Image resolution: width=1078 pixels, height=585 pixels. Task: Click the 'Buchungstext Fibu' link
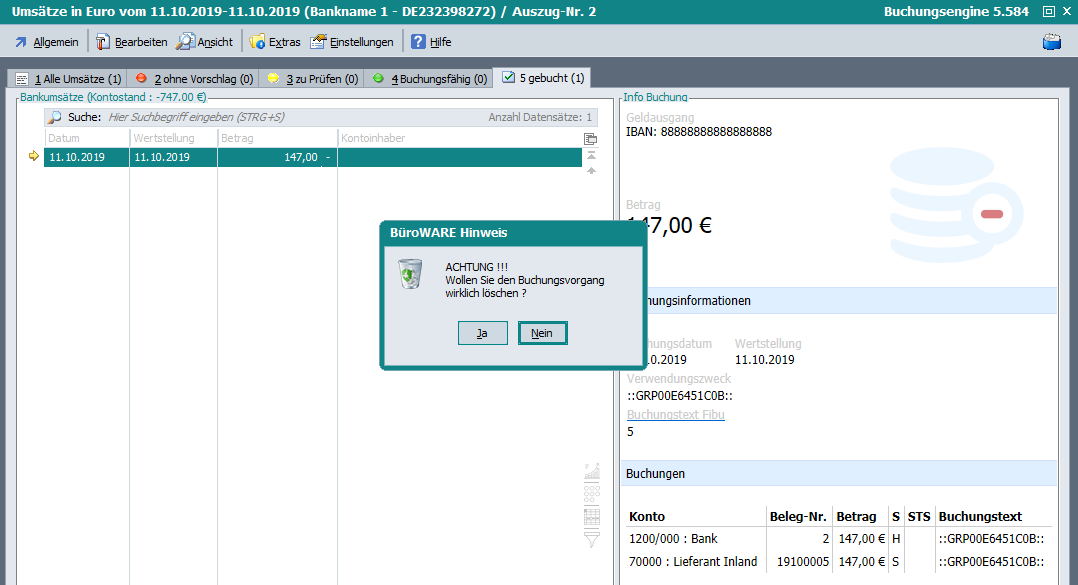tap(675, 415)
